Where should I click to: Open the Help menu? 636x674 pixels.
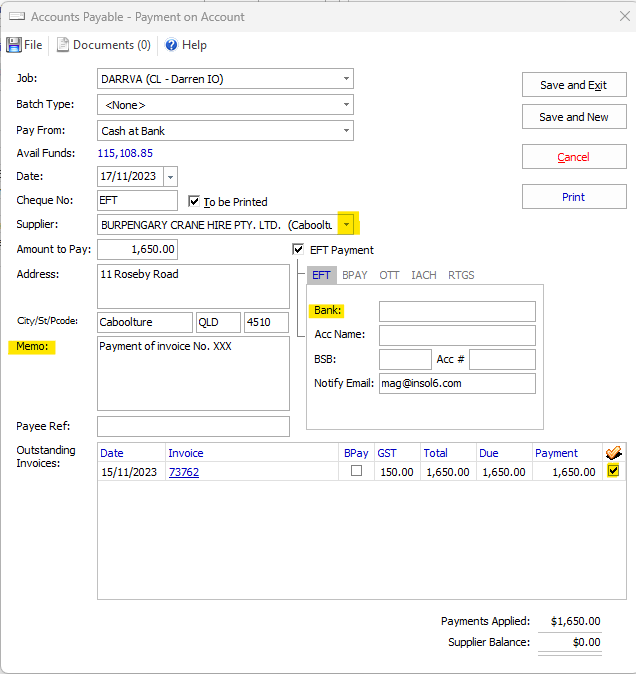tap(186, 45)
